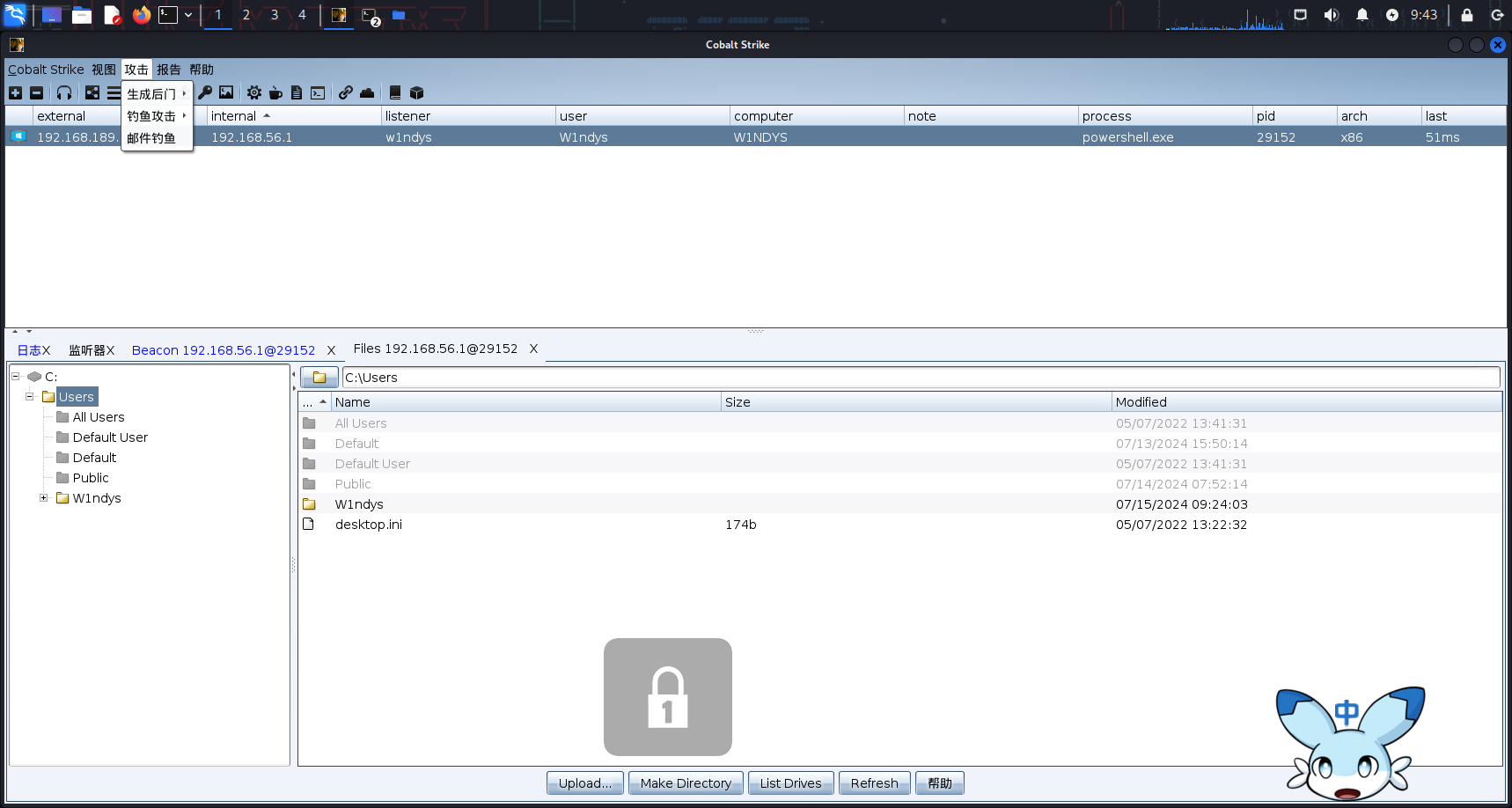Select the 邮件钓鱼 menu entry

click(151, 138)
